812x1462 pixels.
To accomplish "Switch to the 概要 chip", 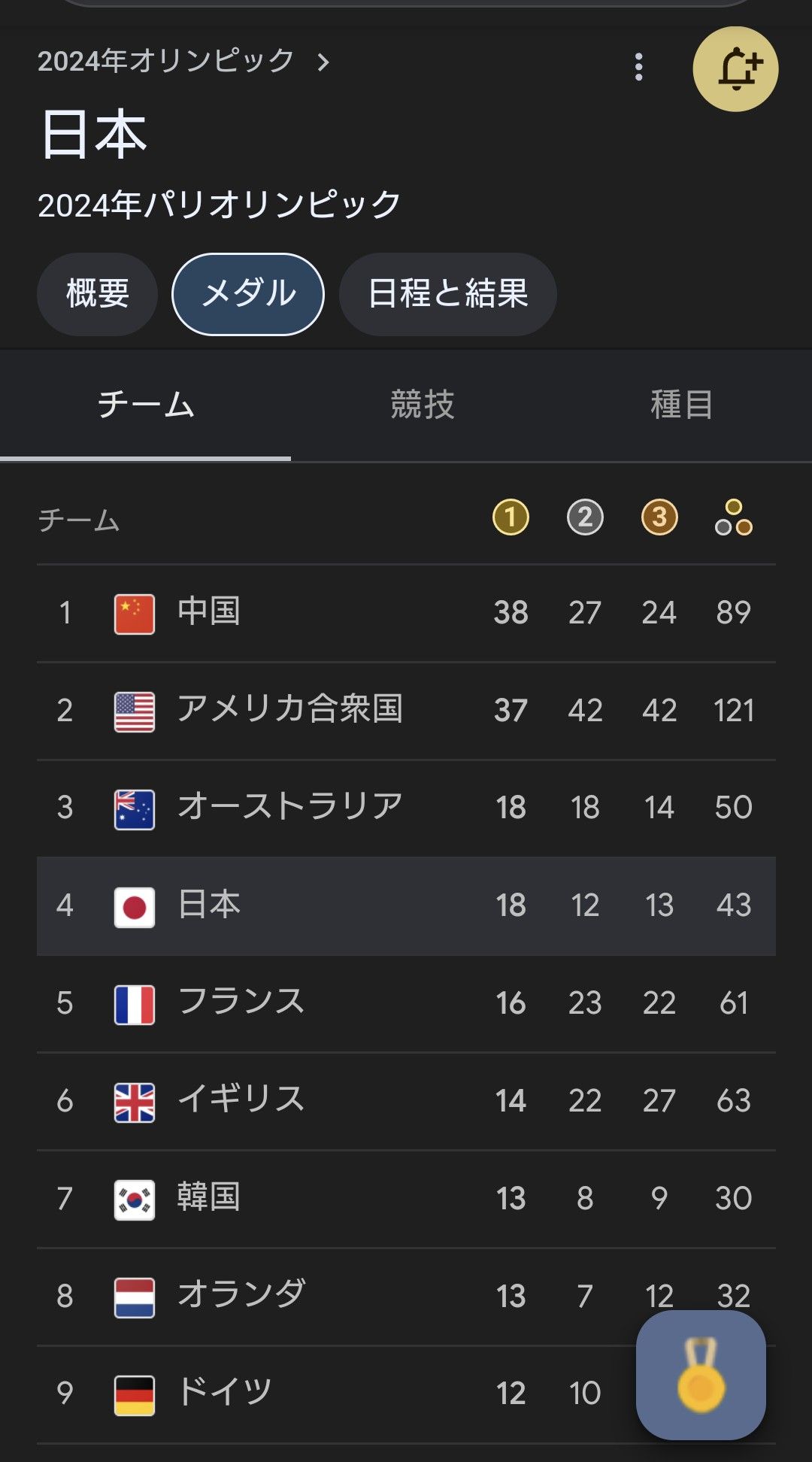I will tap(97, 293).
